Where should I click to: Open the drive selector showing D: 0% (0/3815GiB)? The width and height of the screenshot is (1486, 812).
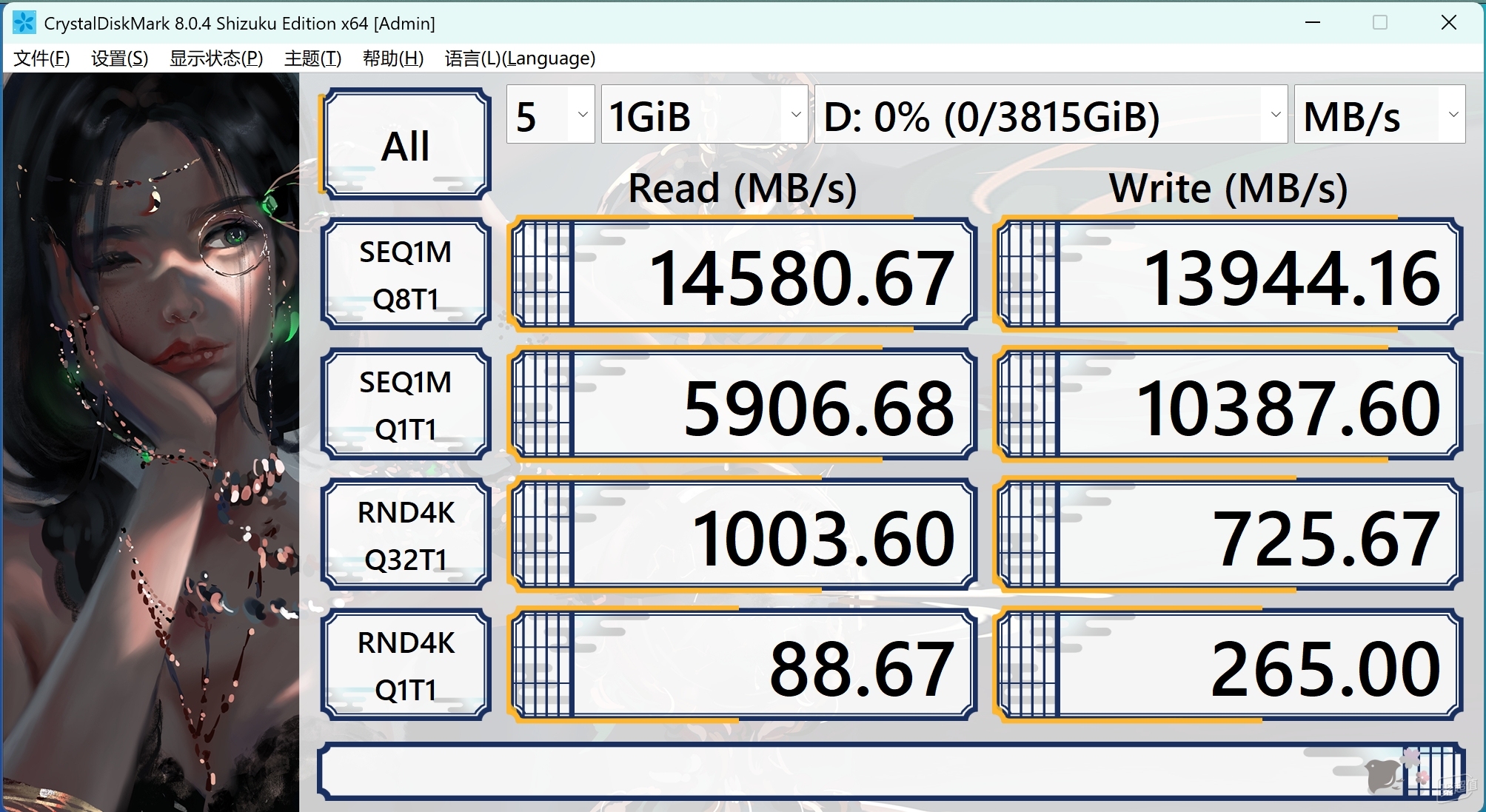[1051, 114]
